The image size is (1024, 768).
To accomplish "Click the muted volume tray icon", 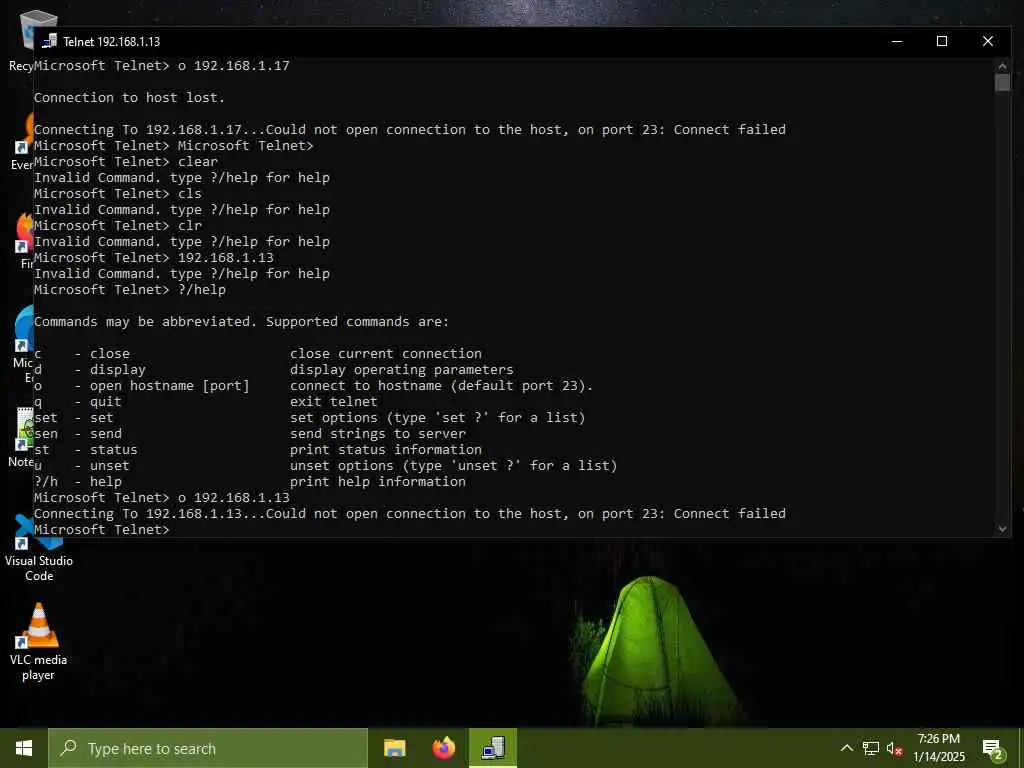I will (x=895, y=748).
